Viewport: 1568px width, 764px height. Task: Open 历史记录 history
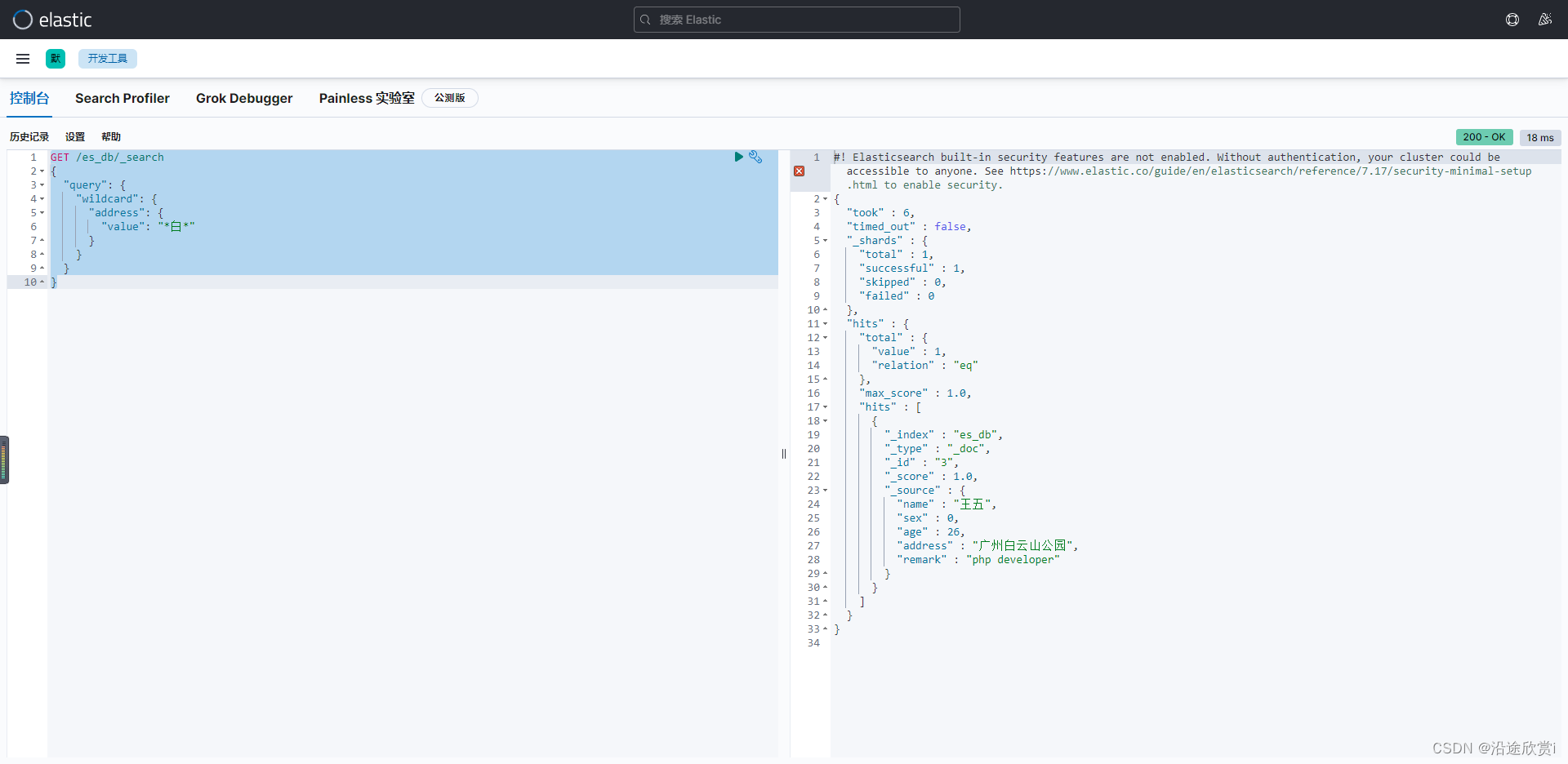click(29, 137)
